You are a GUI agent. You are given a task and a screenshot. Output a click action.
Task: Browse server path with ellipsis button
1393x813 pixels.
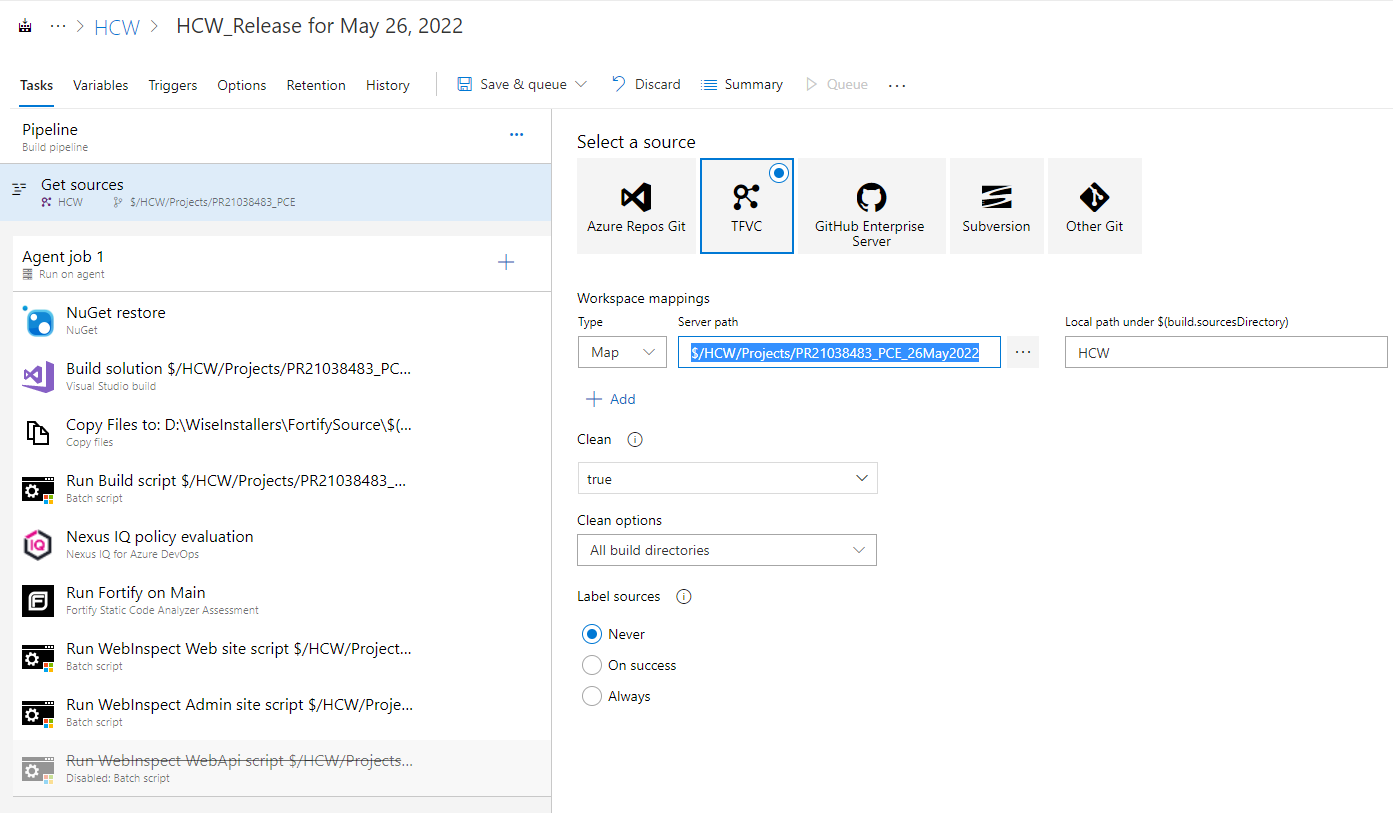1022,352
